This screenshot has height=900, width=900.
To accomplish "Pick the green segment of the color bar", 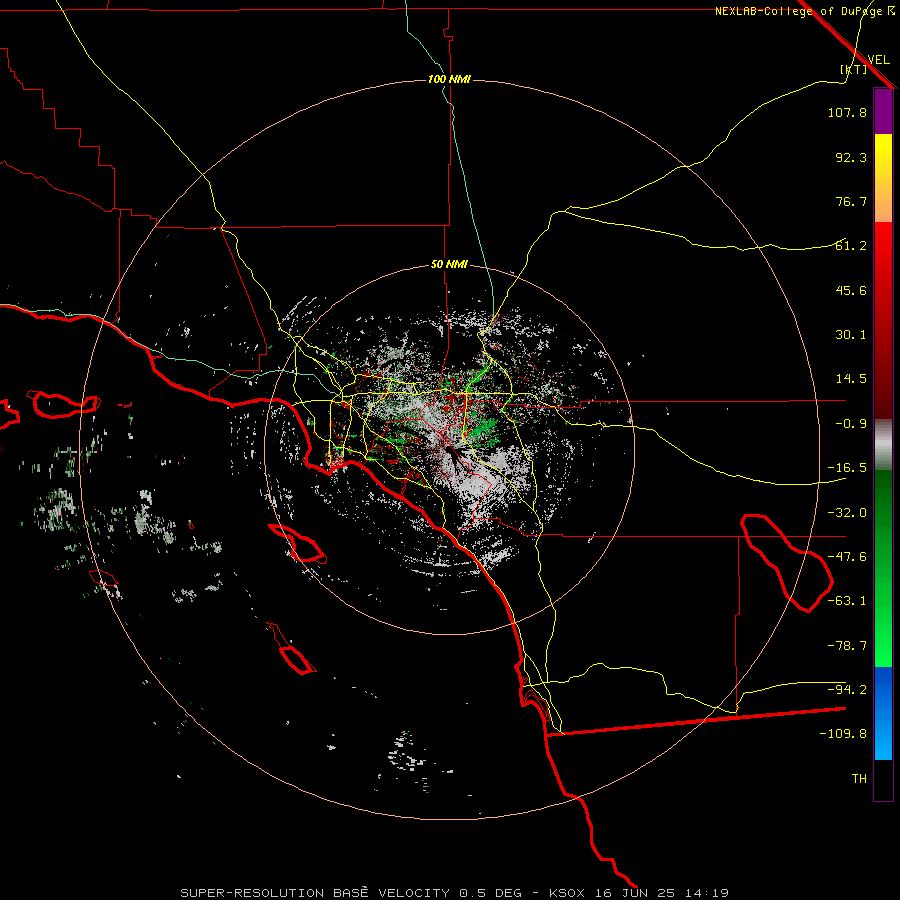I will tap(883, 568).
